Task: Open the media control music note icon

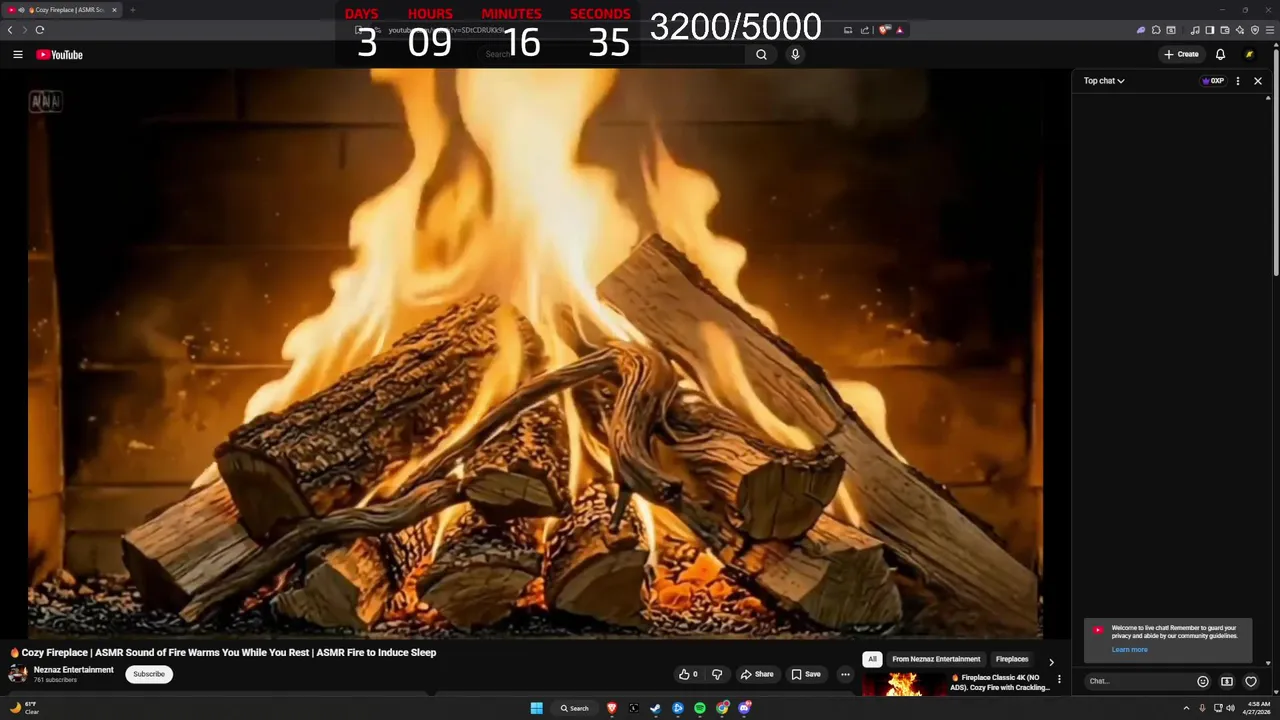Action: 1195,30
